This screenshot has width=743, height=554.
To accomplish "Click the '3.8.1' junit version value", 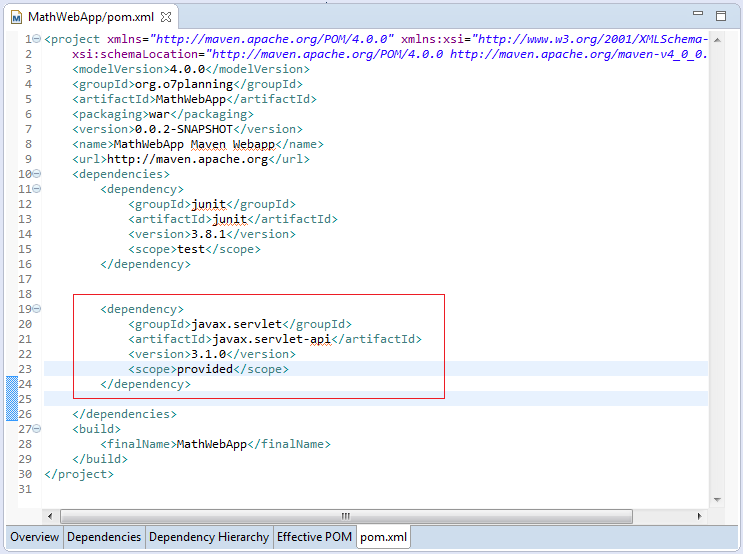I will tap(208, 235).
